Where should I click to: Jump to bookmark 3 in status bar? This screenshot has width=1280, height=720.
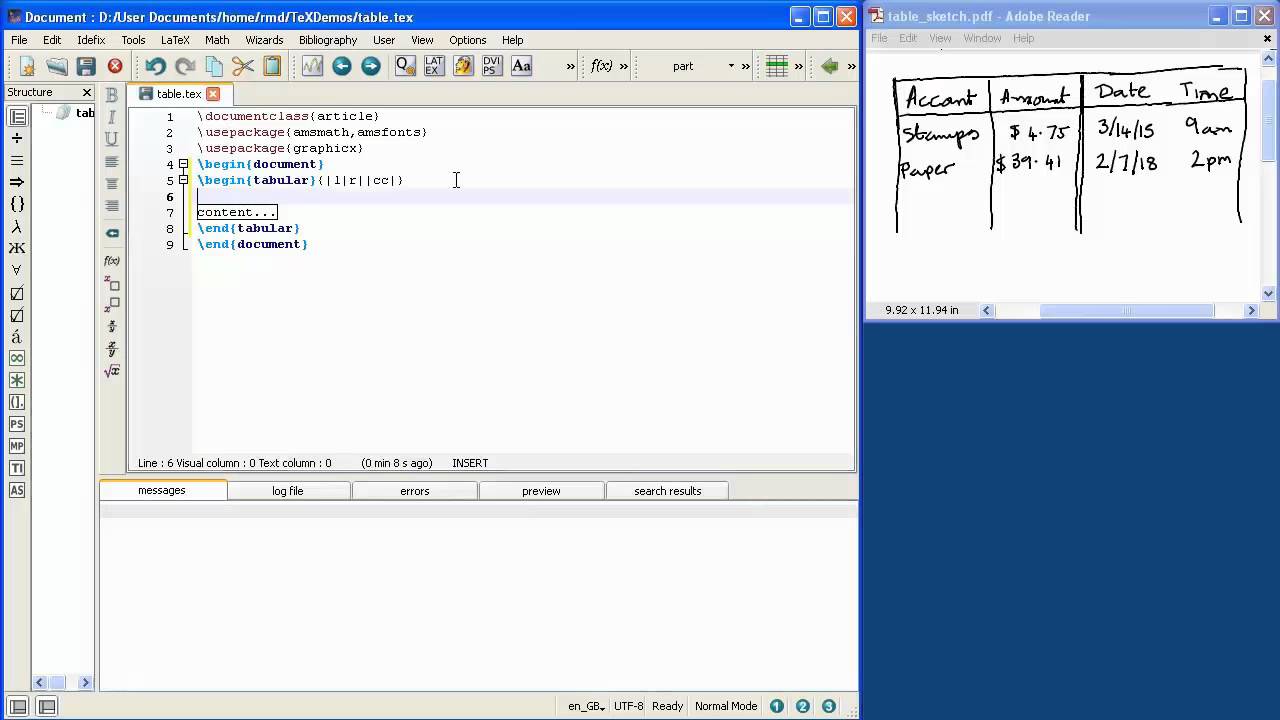pyautogui.click(x=829, y=706)
